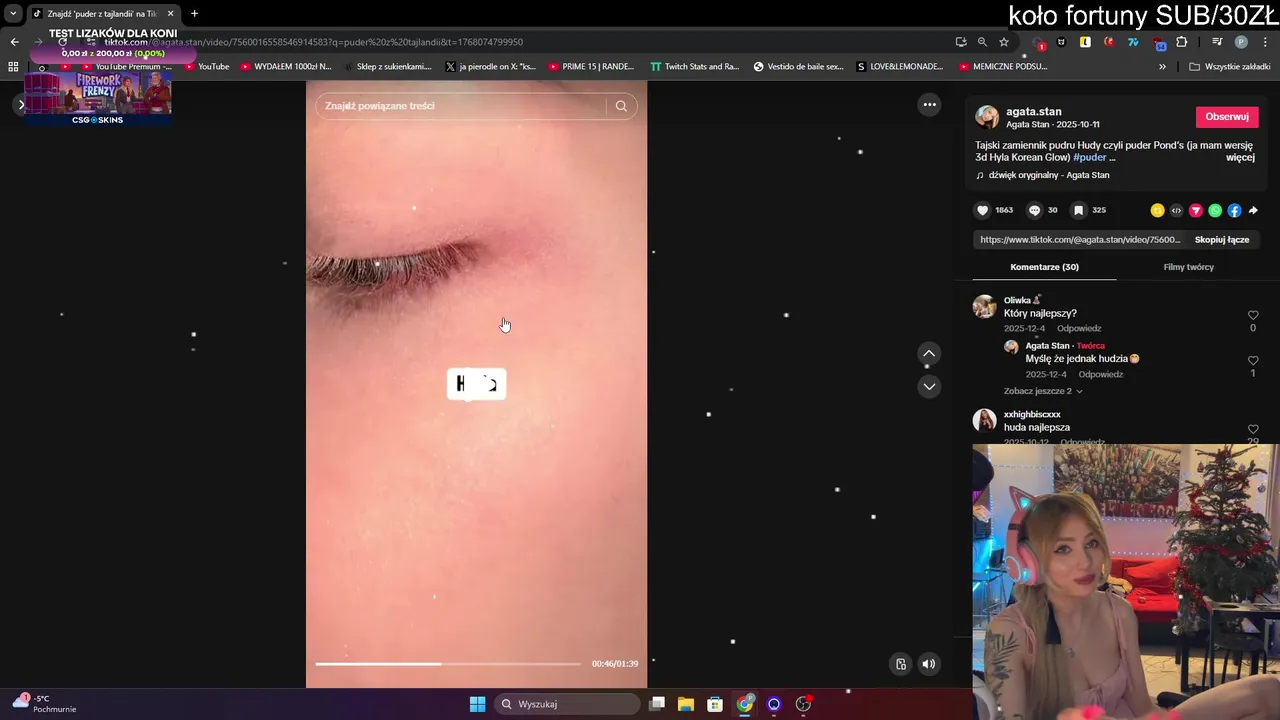Open a new browser tab

click(194, 14)
